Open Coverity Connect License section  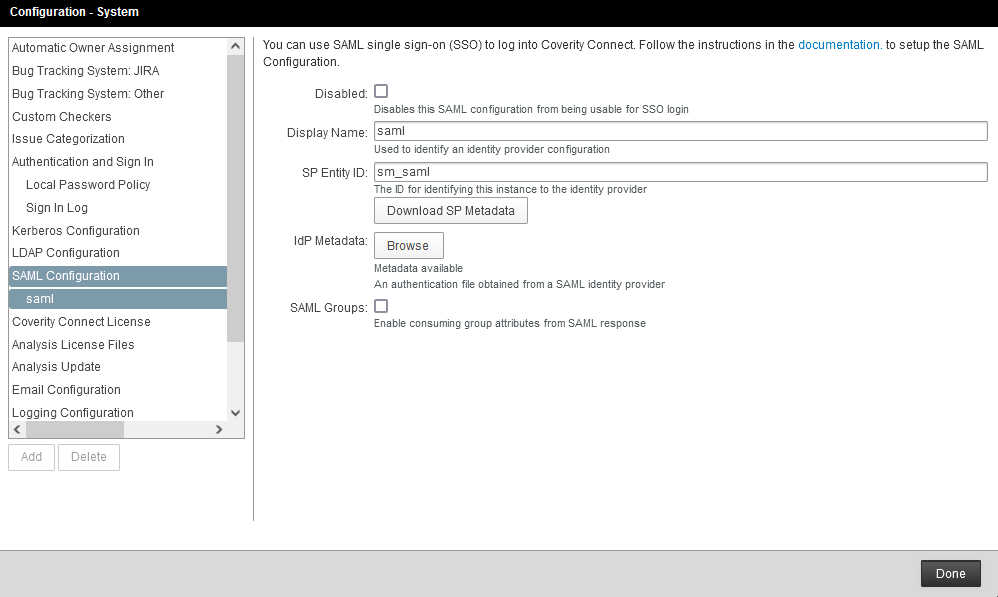coord(81,321)
